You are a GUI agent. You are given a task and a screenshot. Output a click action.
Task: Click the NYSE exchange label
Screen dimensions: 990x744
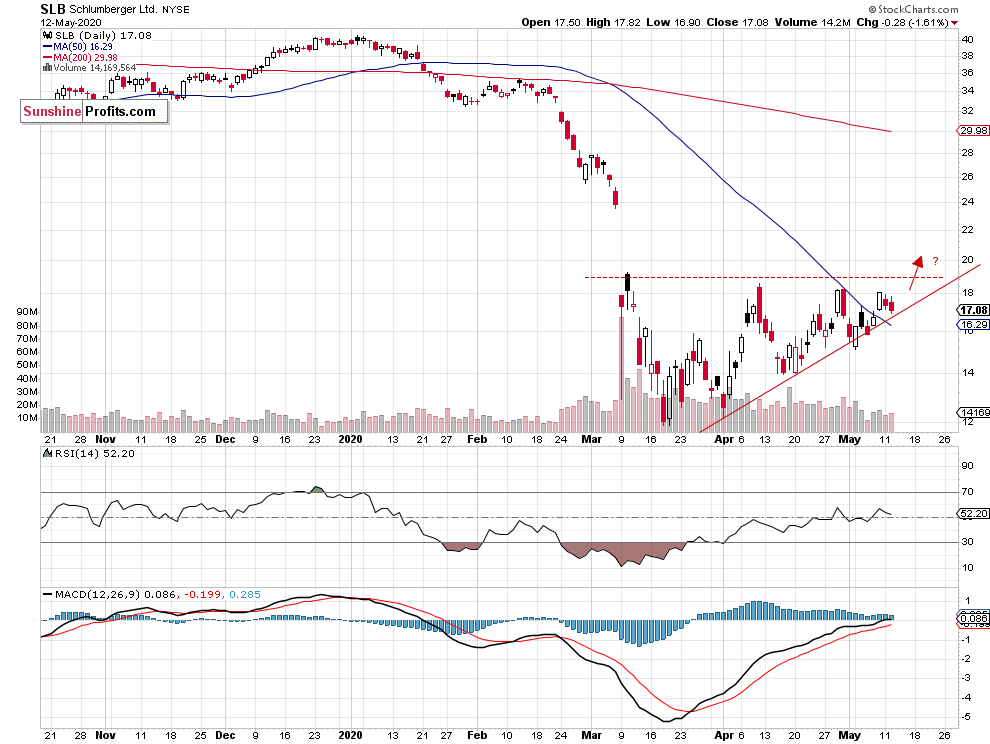(x=174, y=9)
